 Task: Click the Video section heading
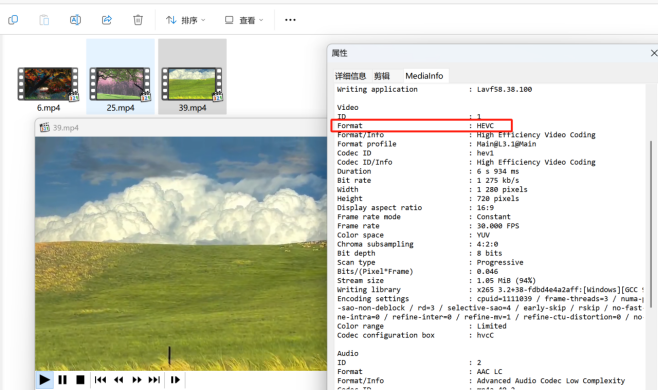[x=347, y=107]
